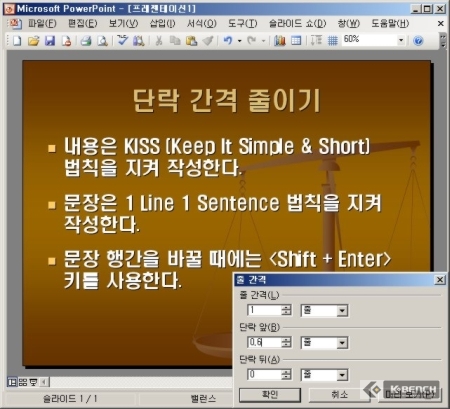The height and width of the screenshot is (409, 450).
Task: Switch to normal view button at bottom left
Action: pos(12,382)
